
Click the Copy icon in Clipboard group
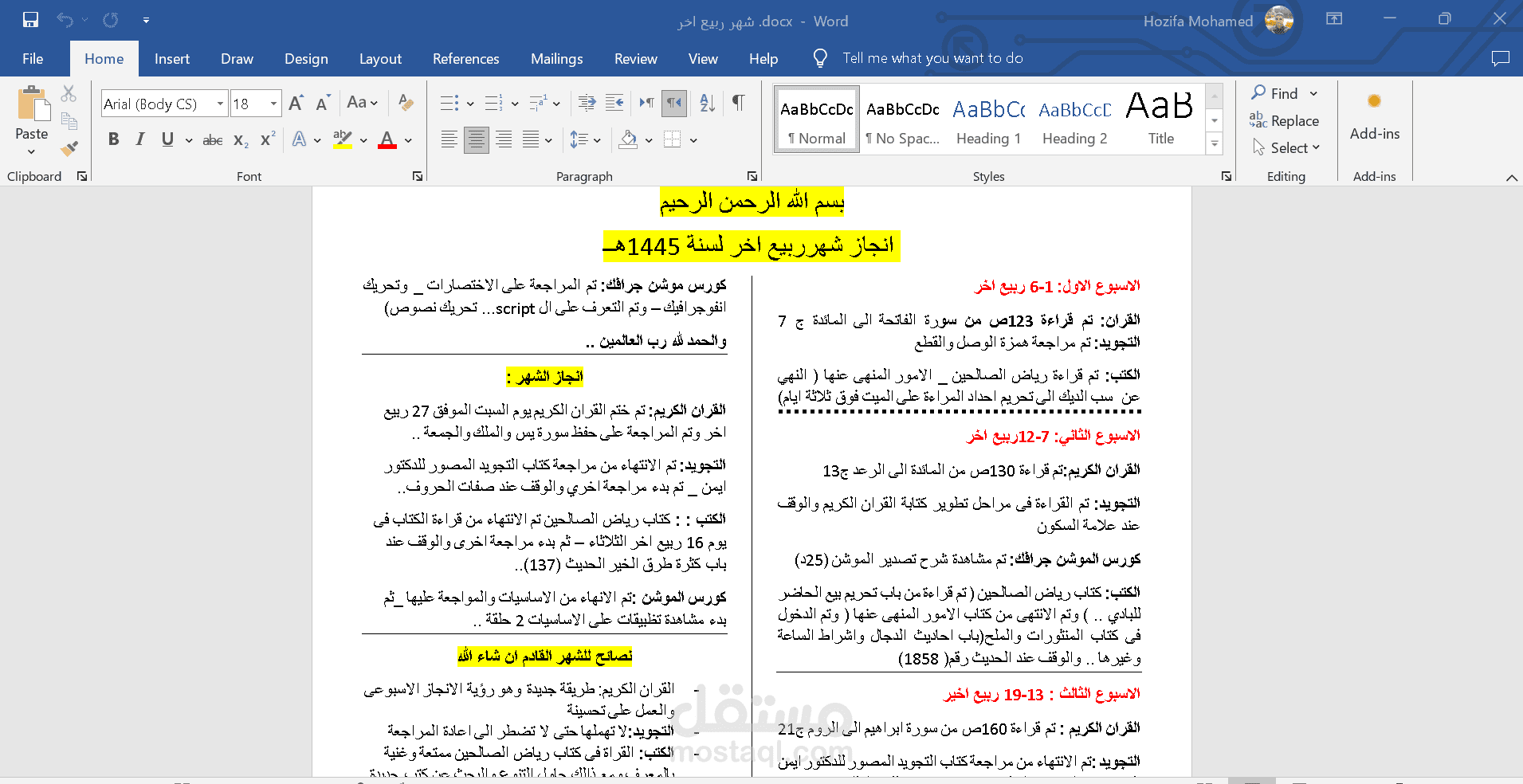(x=69, y=121)
